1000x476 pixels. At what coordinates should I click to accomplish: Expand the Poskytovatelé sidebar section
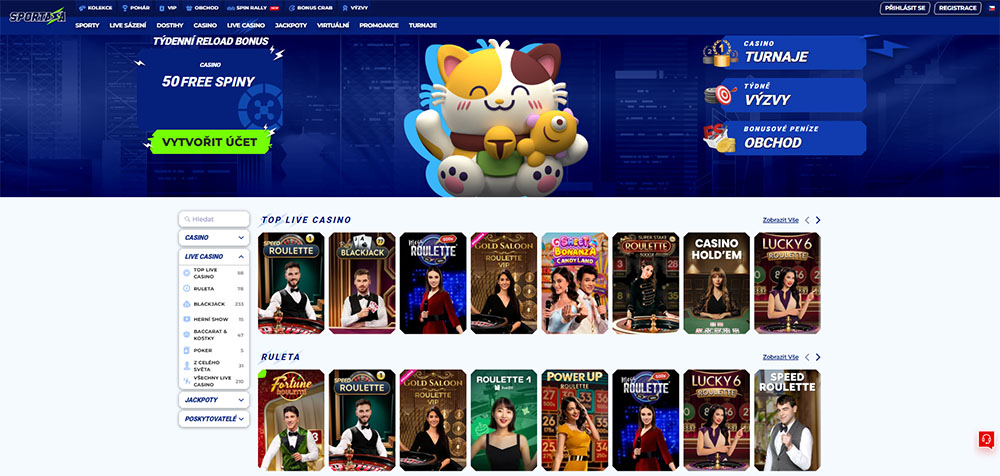pos(214,419)
